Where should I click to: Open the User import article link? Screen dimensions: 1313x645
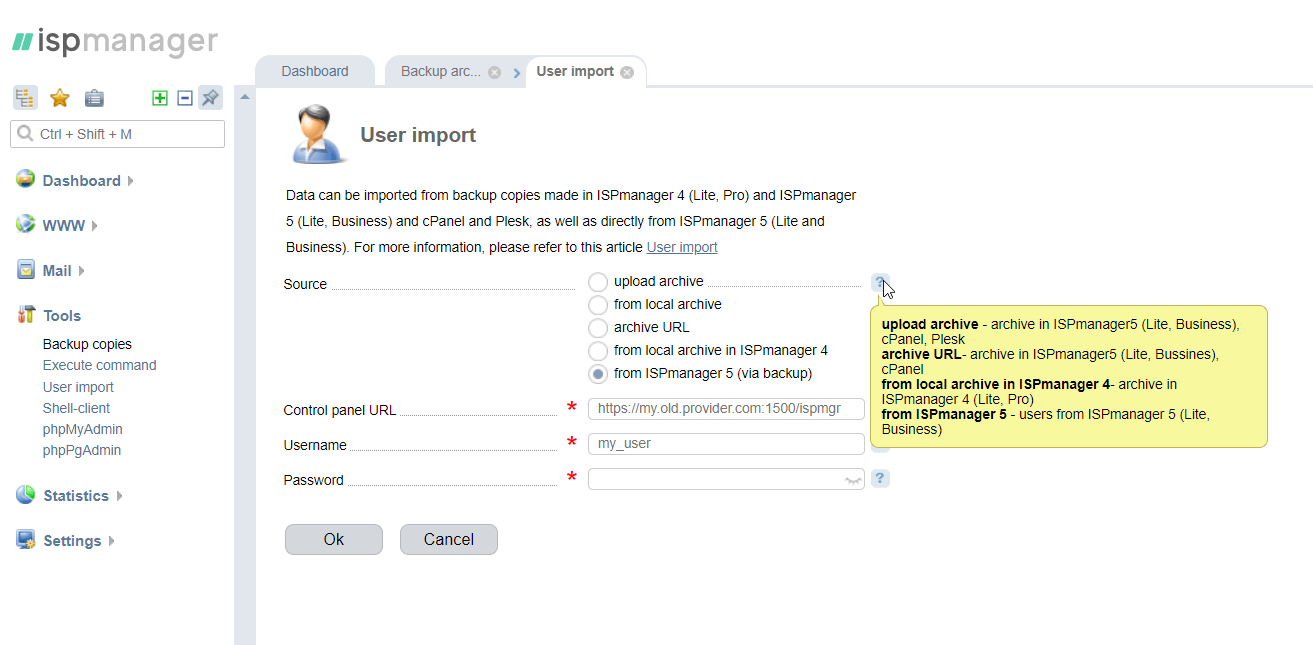[x=682, y=247]
